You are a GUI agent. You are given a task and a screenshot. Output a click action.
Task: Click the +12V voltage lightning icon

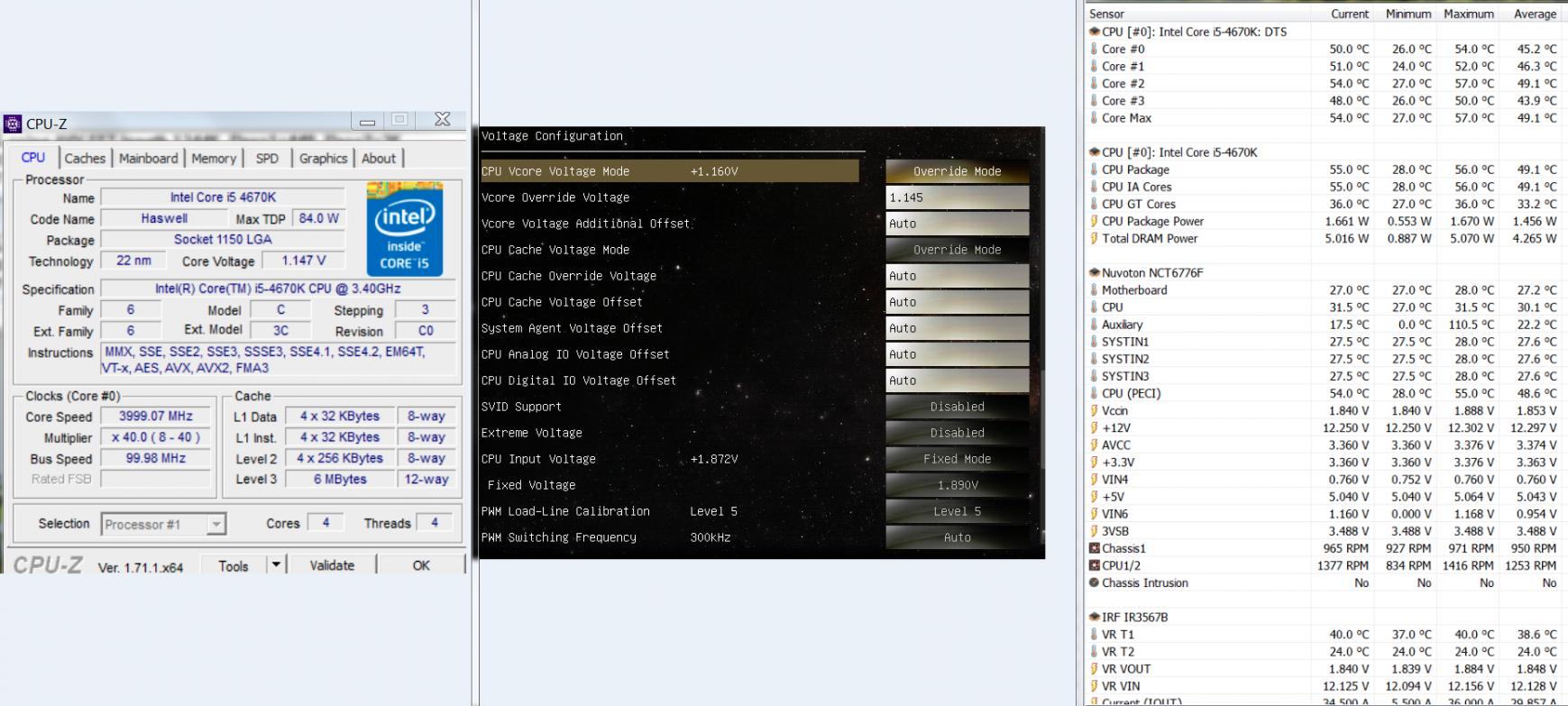(1094, 427)
